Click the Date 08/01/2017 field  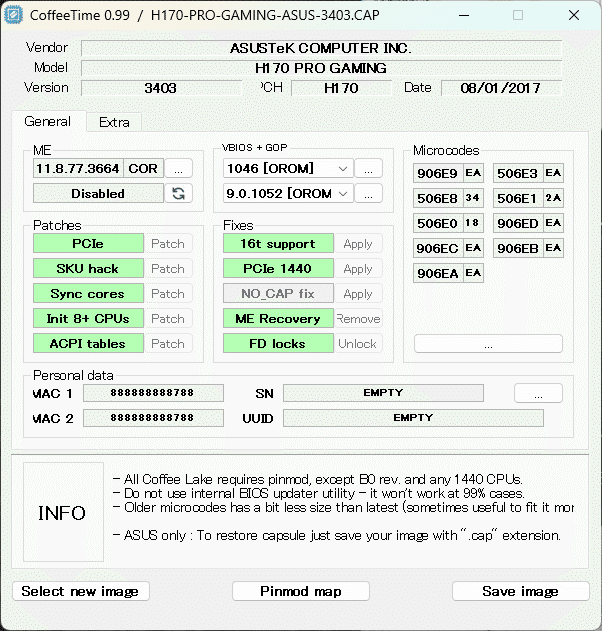(x=501, y=88)
